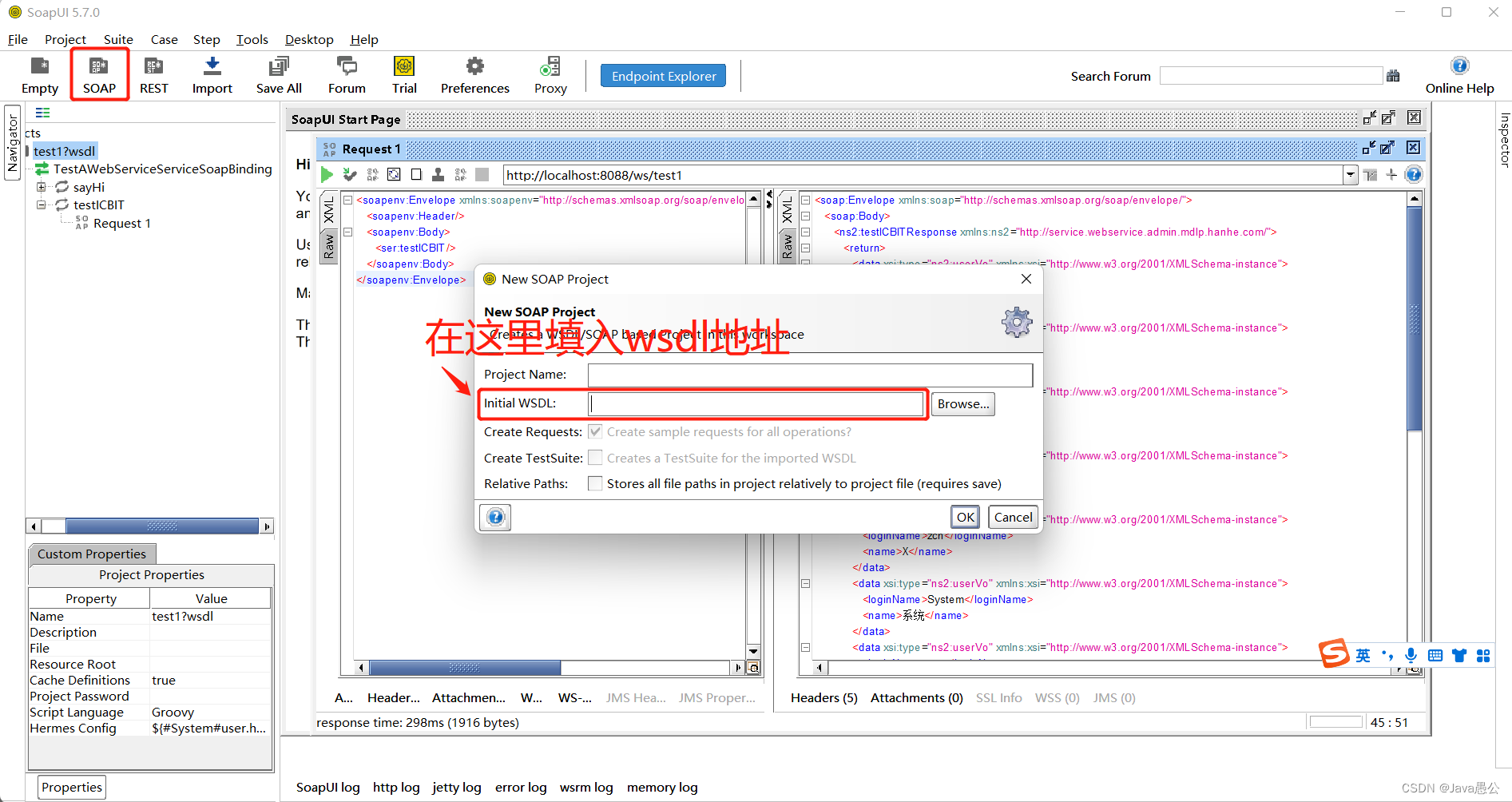Click the binoculars search forum icon

tap(1393, 76)
